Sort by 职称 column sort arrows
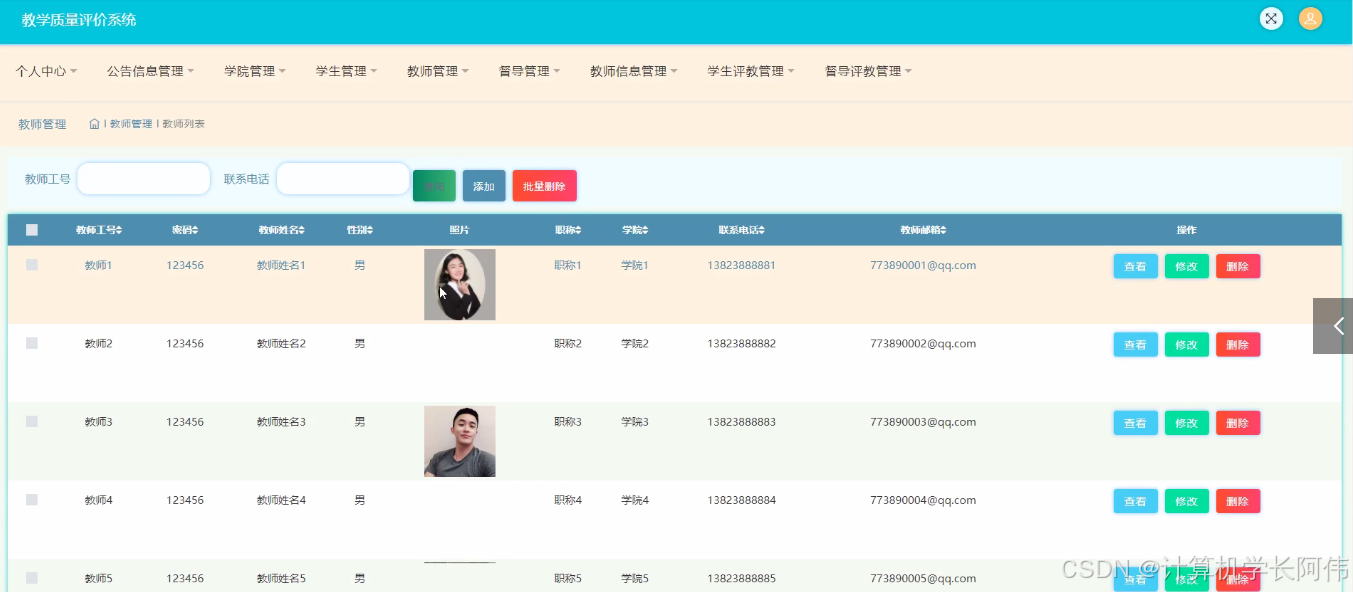Image resolution: width=1353 pixels, height=592 pixels. (x=578, y=230)
